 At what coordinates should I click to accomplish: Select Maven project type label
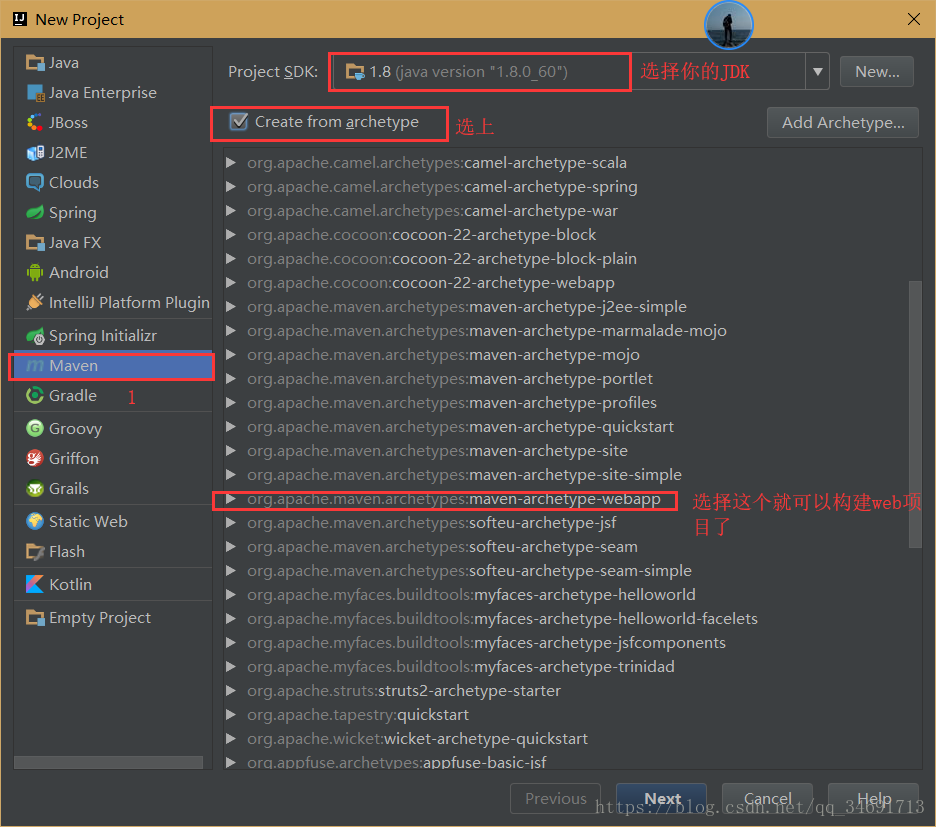click(73, 365)
